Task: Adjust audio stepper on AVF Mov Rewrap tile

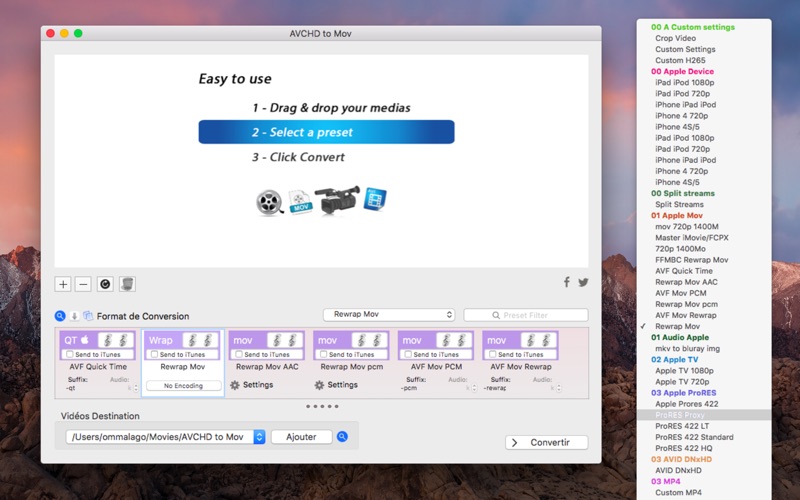Action: 559,388
